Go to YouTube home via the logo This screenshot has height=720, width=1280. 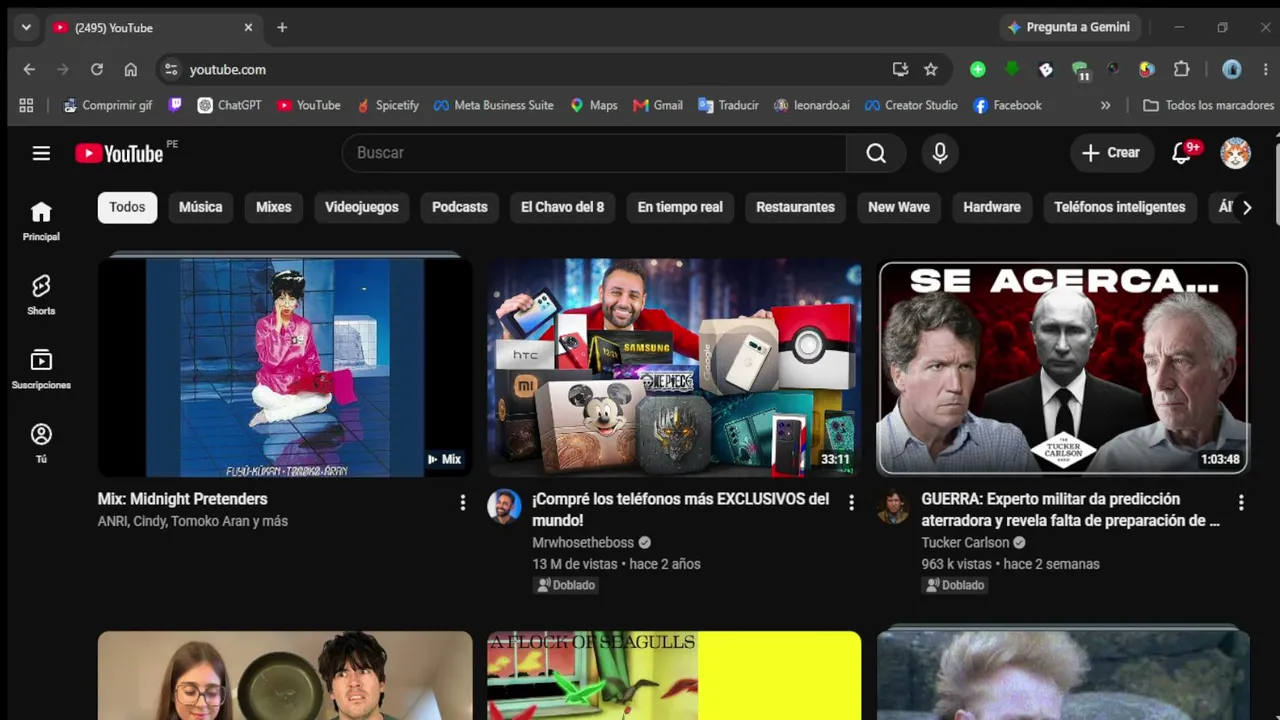[119, 153]
